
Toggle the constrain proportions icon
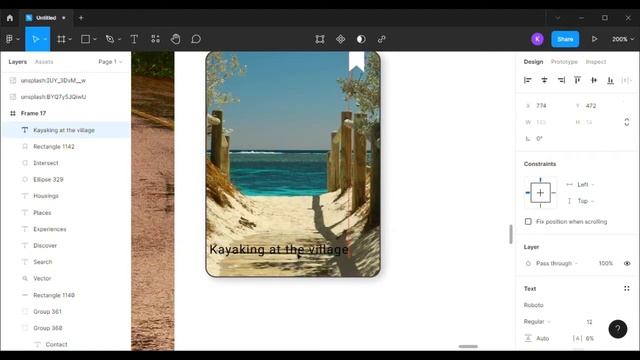[x=627, y=122]
